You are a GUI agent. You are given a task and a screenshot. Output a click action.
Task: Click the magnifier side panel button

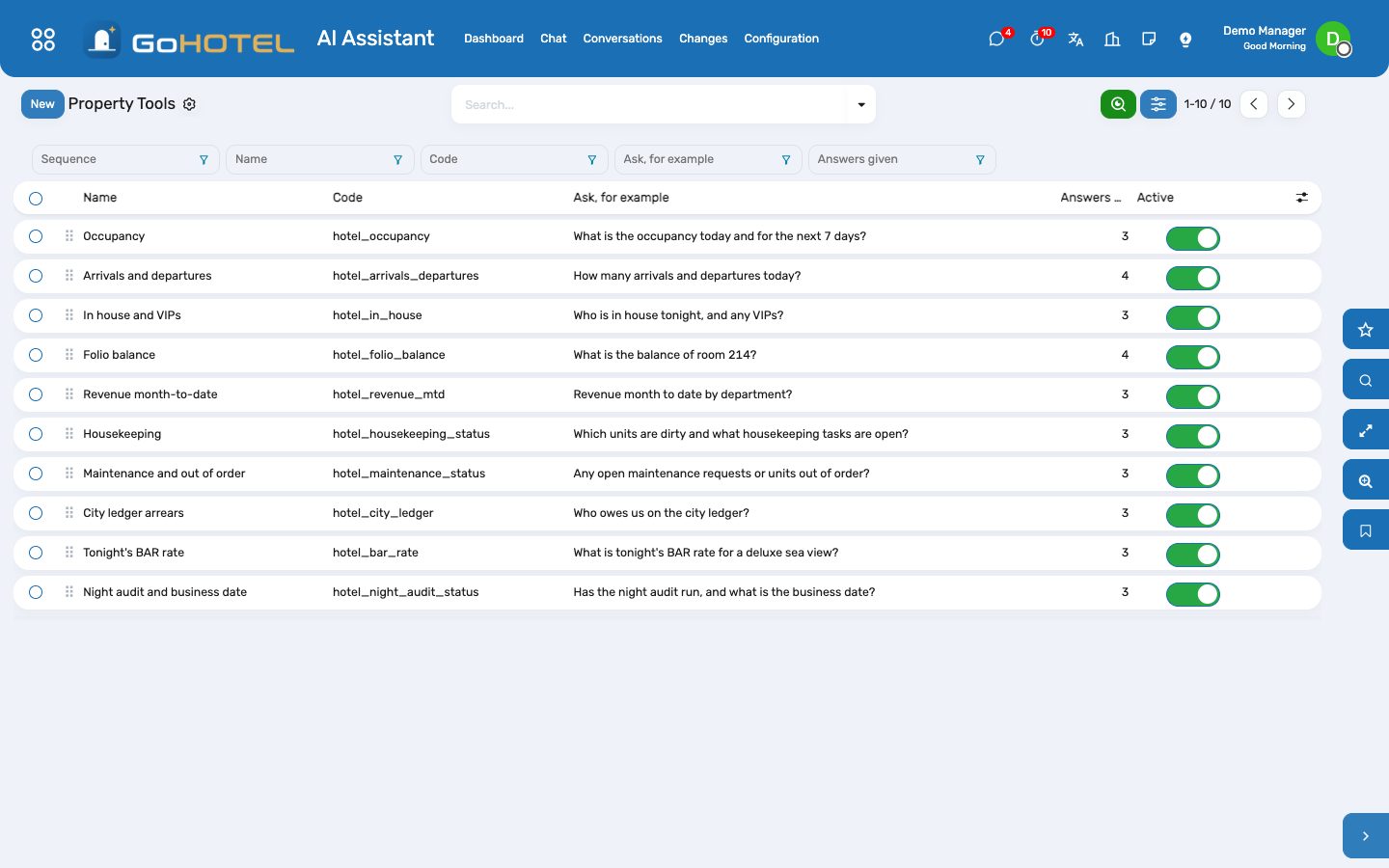tap(1366, 380)
